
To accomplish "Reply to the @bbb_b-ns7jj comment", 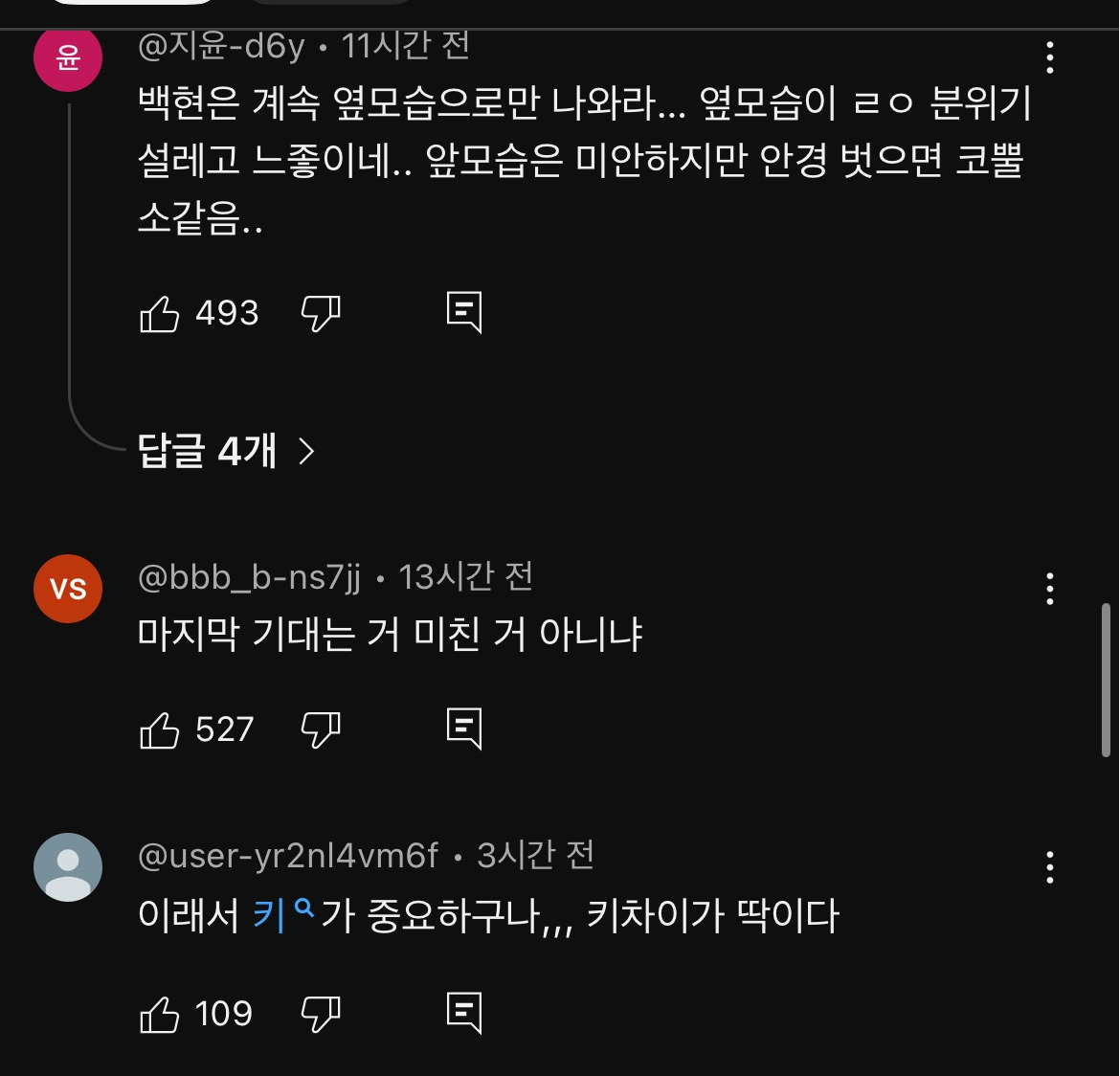I will [464, 729].
